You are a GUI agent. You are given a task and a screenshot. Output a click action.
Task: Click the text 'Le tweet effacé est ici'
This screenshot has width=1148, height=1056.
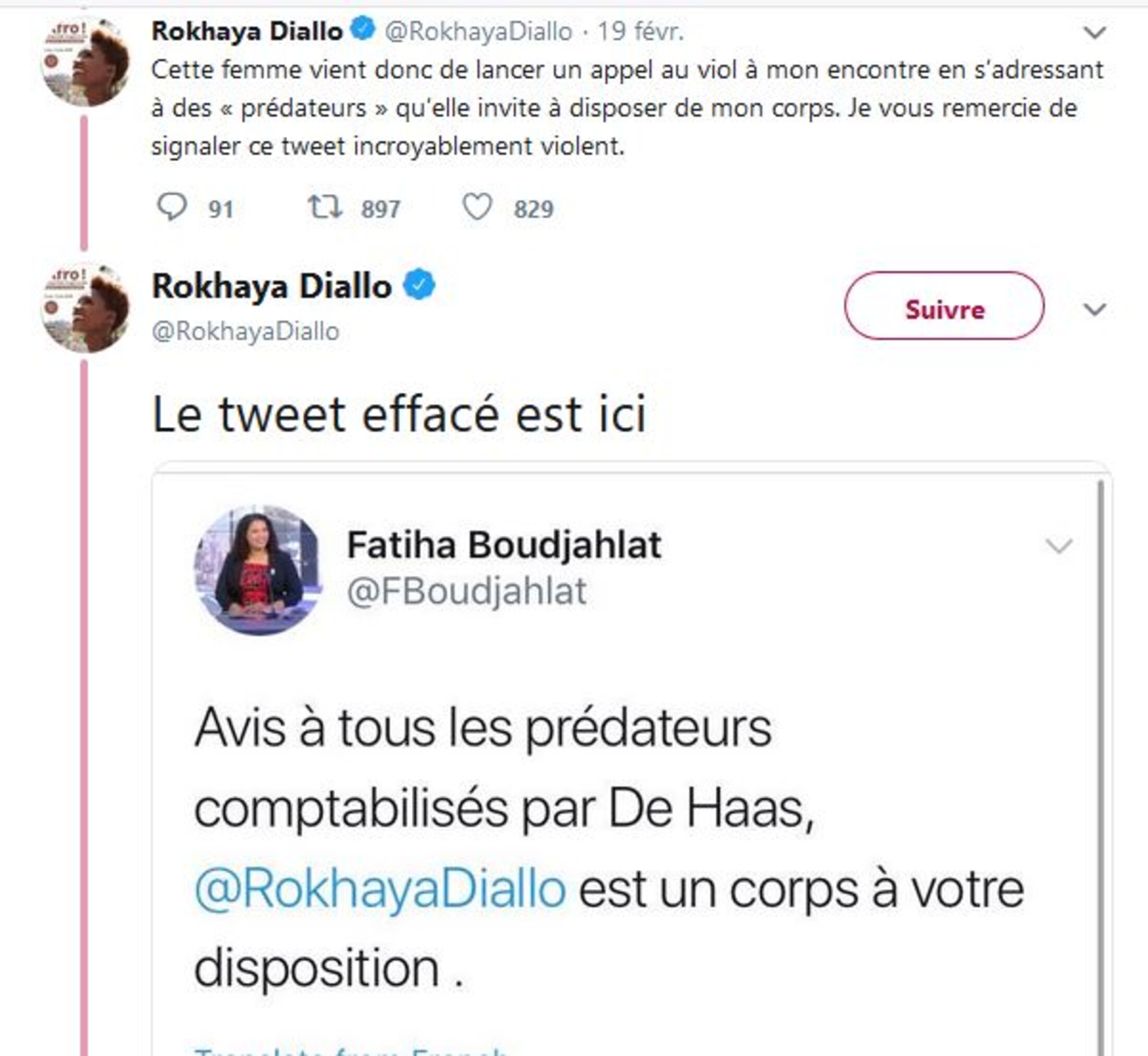(399, 414)
